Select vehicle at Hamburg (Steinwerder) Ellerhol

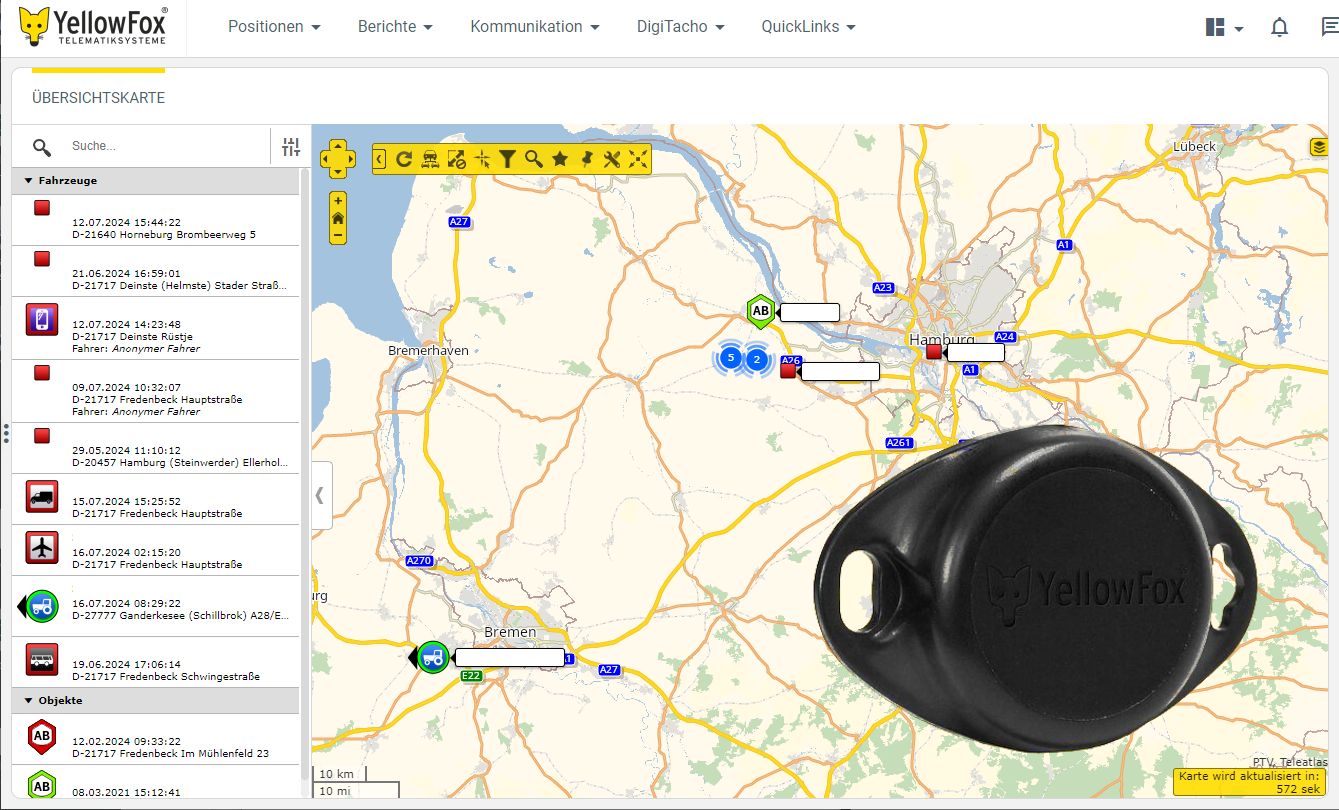[155, 448]
